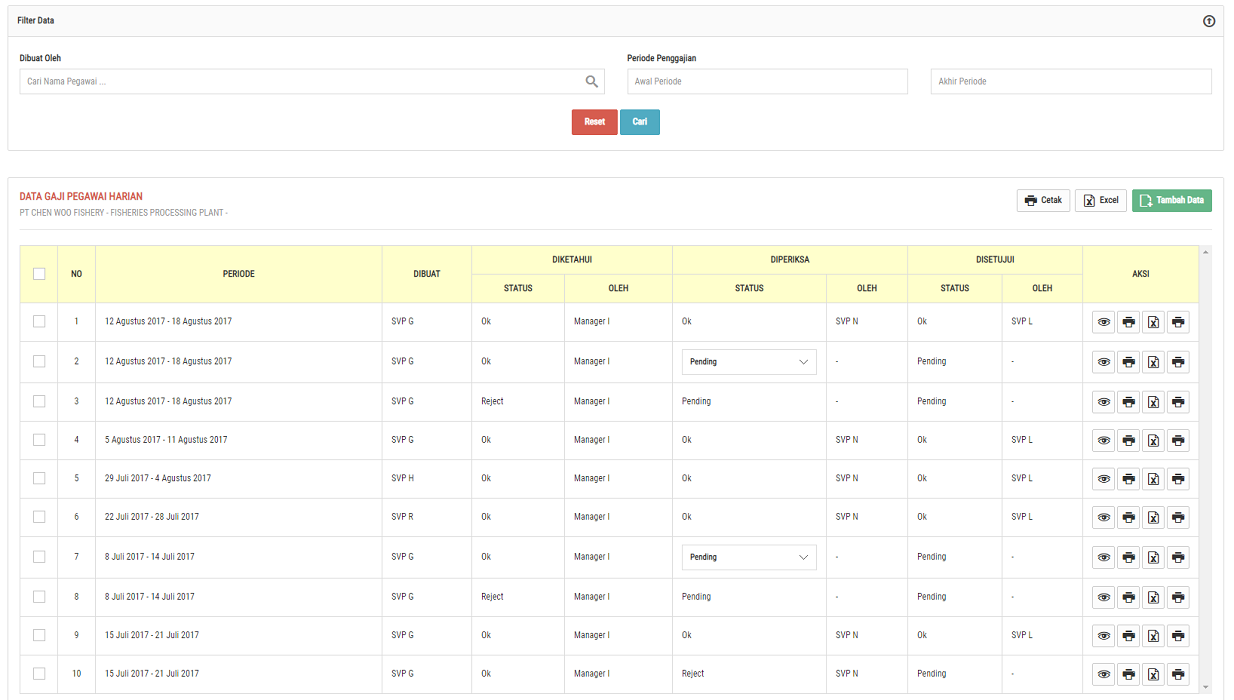Screen dimensions: 1234x700
Task: Collapse the Filter Data panel with arrow icon
Action: click(x=1209, y=21)
